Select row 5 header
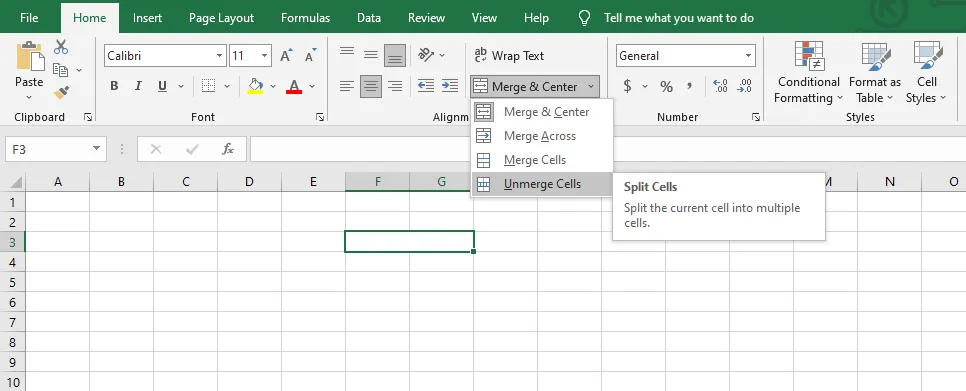966x391 pixels. (13, 282)
